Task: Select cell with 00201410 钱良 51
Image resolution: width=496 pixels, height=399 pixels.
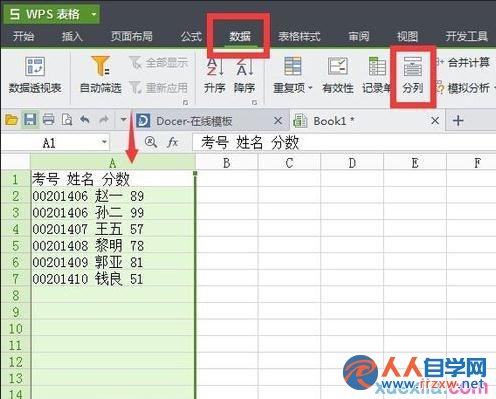Action: (x=113, y=279)
